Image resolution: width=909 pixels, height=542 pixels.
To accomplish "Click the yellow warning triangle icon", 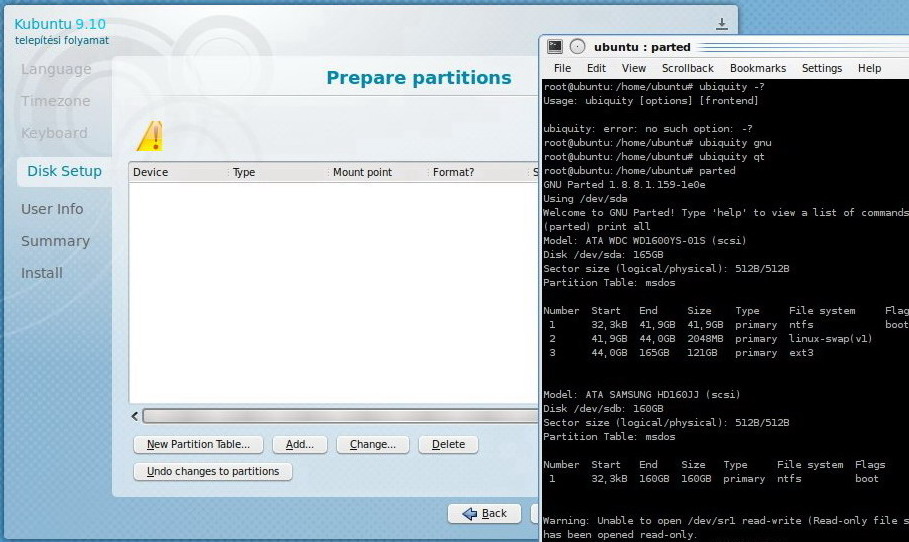I will pos(150,136).
